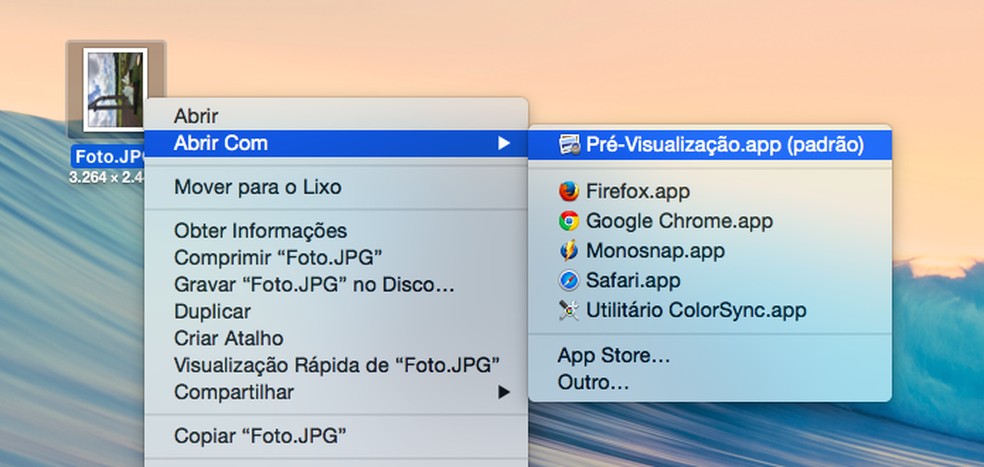Click the Pré-Visualização app icon in submenu
Screen dimensions: 984x467
tap(569, 145)
